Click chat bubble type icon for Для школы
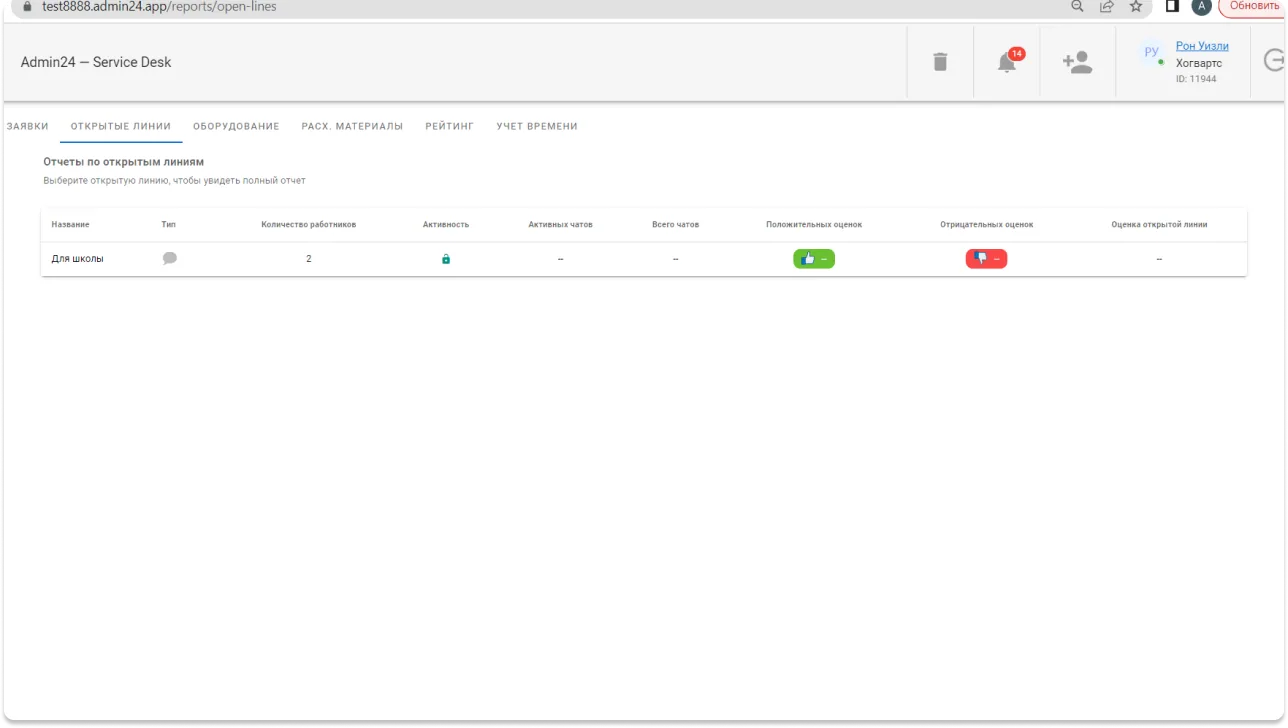1288x728 pixels. [170, 258]
